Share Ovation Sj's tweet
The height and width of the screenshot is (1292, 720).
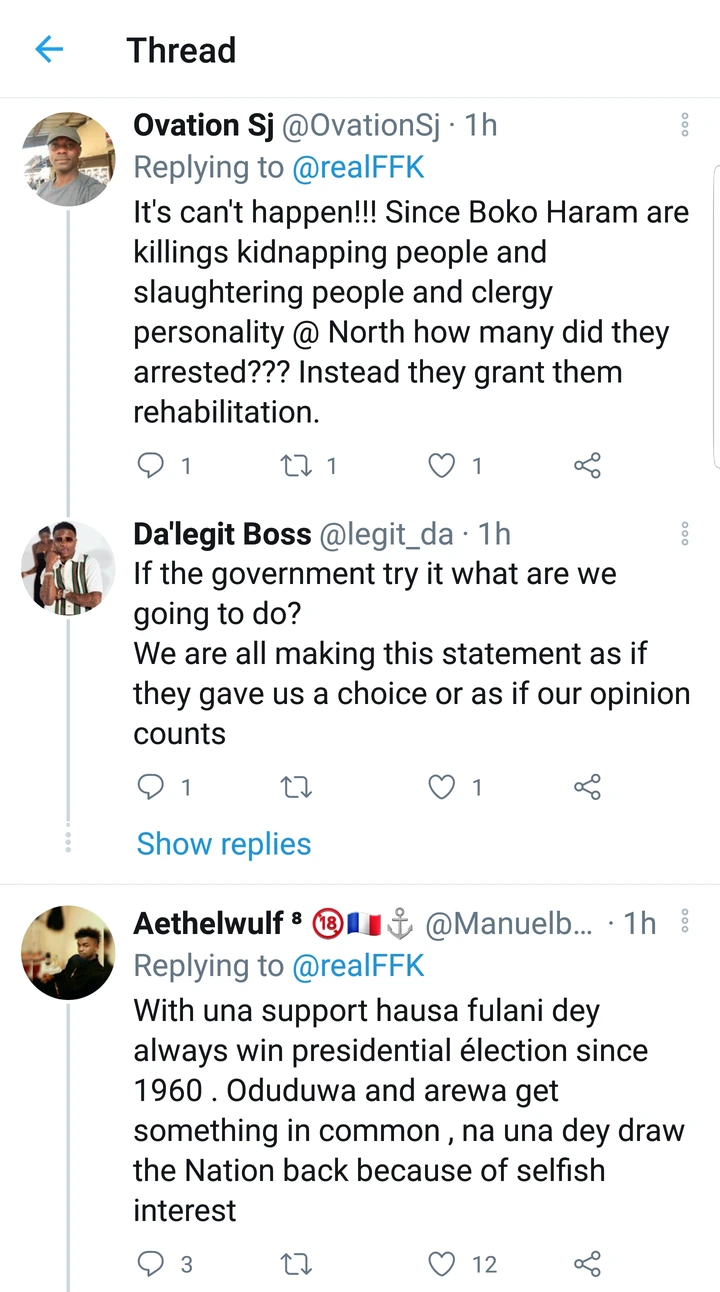[587, 465]
